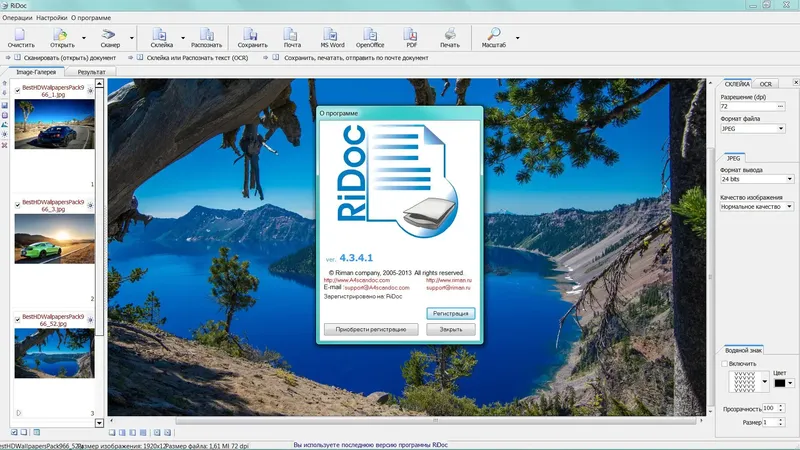Click the Закрыть button in dialog
800x450 pixels.
[x=451, y=330]
